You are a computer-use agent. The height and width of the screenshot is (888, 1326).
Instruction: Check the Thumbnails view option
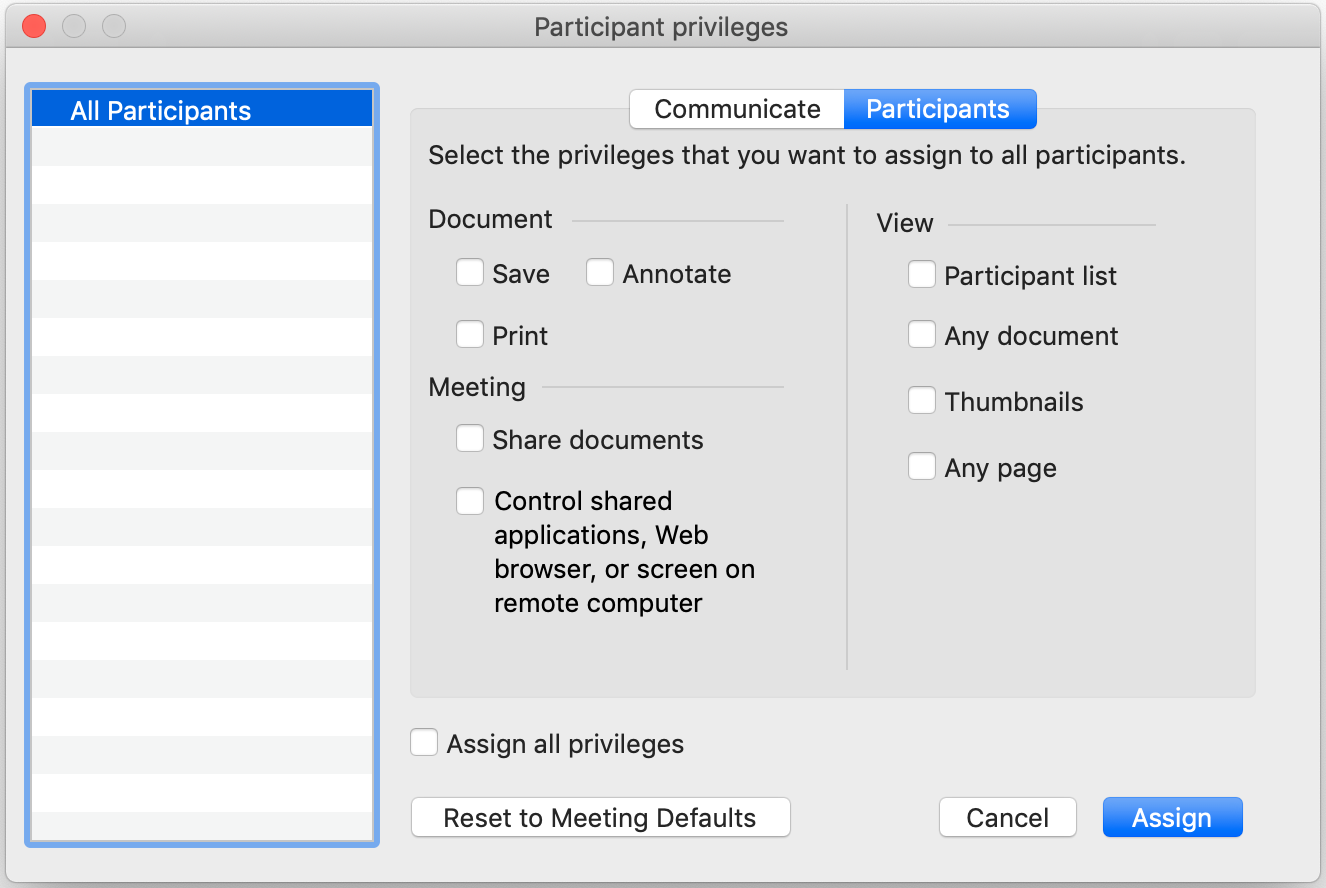922,401
